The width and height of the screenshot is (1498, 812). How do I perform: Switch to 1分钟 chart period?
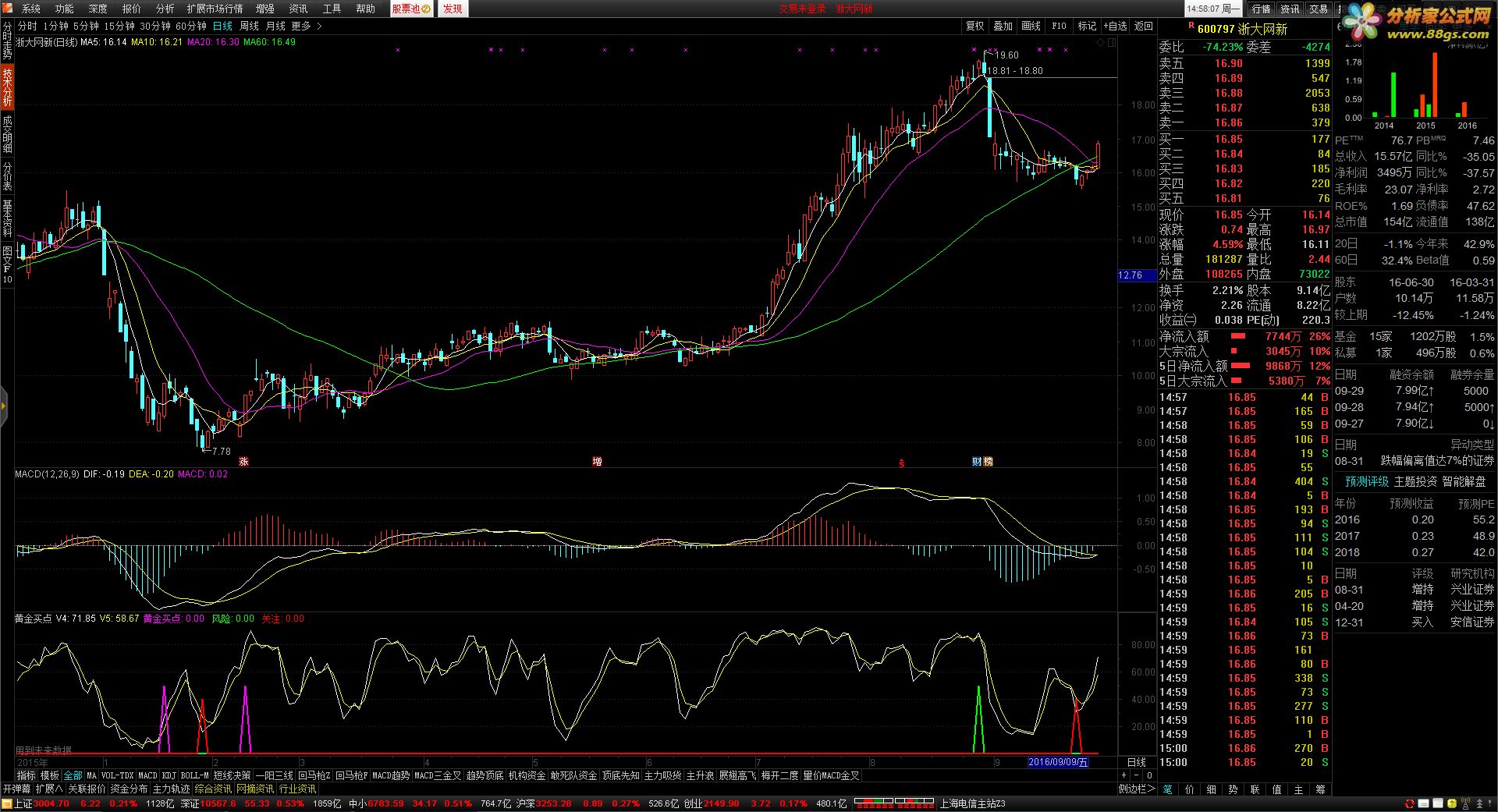click(x=55, y=26)
